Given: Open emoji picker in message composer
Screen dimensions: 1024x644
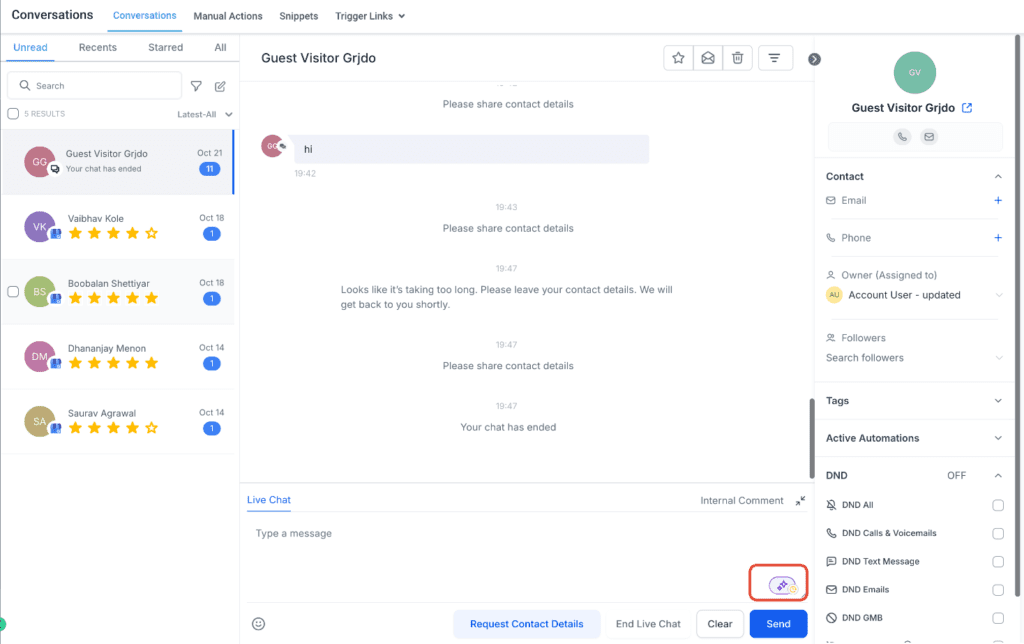Looking at the screenshot, I should click(x=258, y=623).
